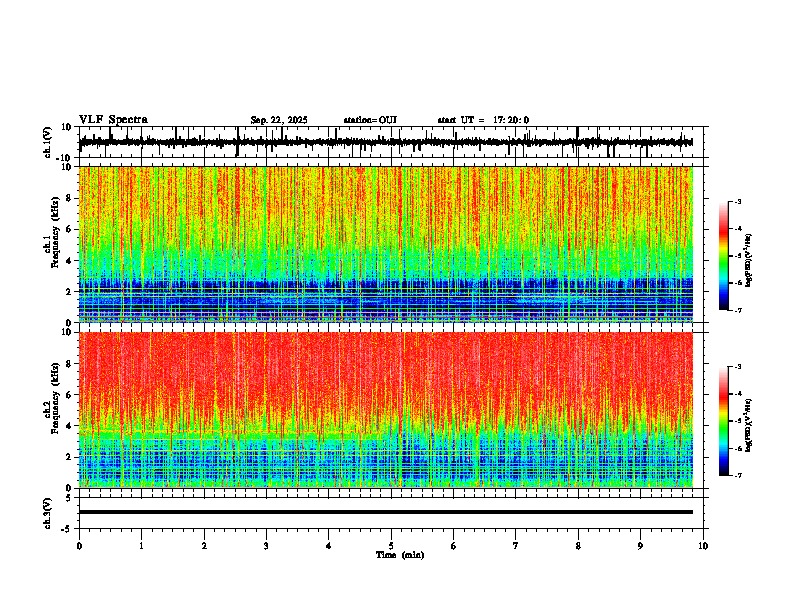Select the "start UT = 17:20:0" text

(483, 120)
